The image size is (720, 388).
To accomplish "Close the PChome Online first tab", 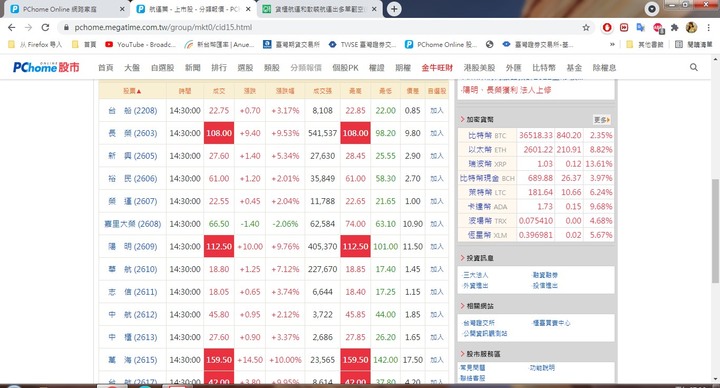I will pyautogui.click(x=122, y=9).
